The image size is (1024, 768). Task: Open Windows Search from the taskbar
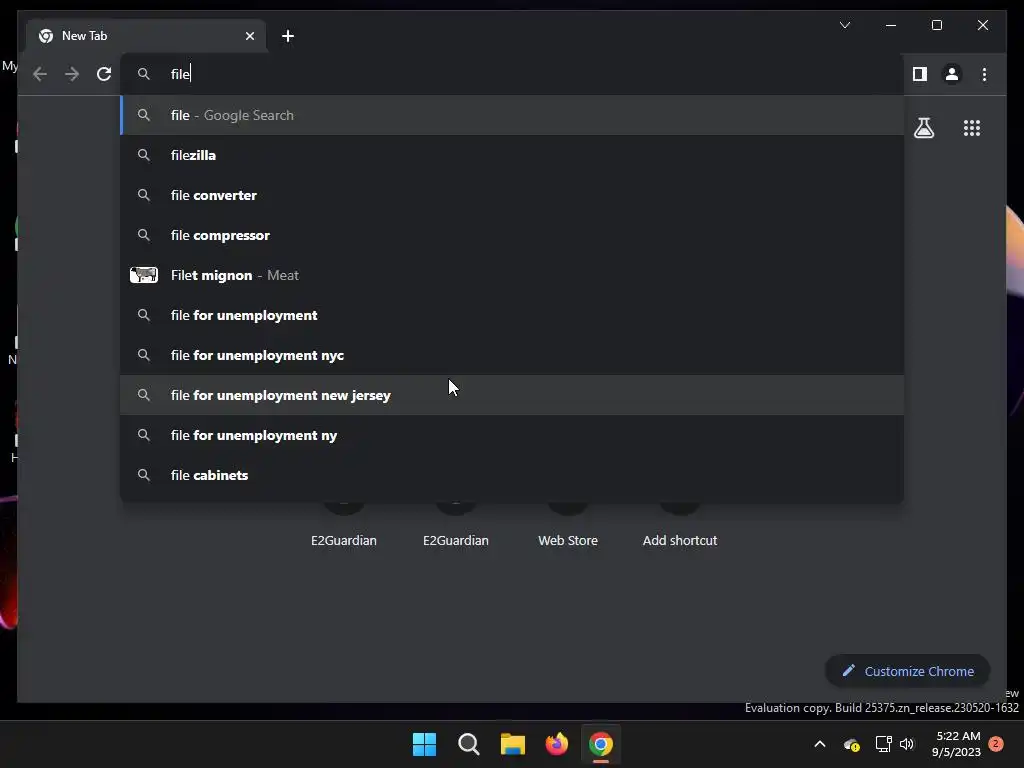(x=469, y=744)
